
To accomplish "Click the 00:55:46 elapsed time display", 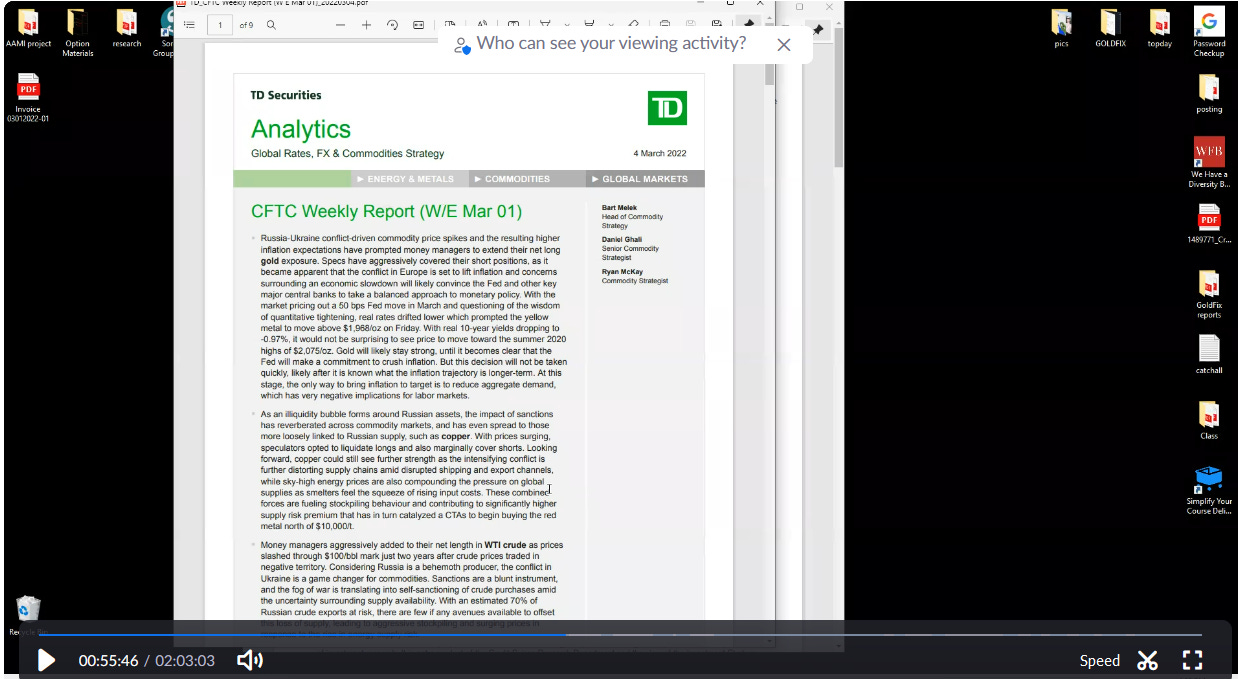I will 109,660.
